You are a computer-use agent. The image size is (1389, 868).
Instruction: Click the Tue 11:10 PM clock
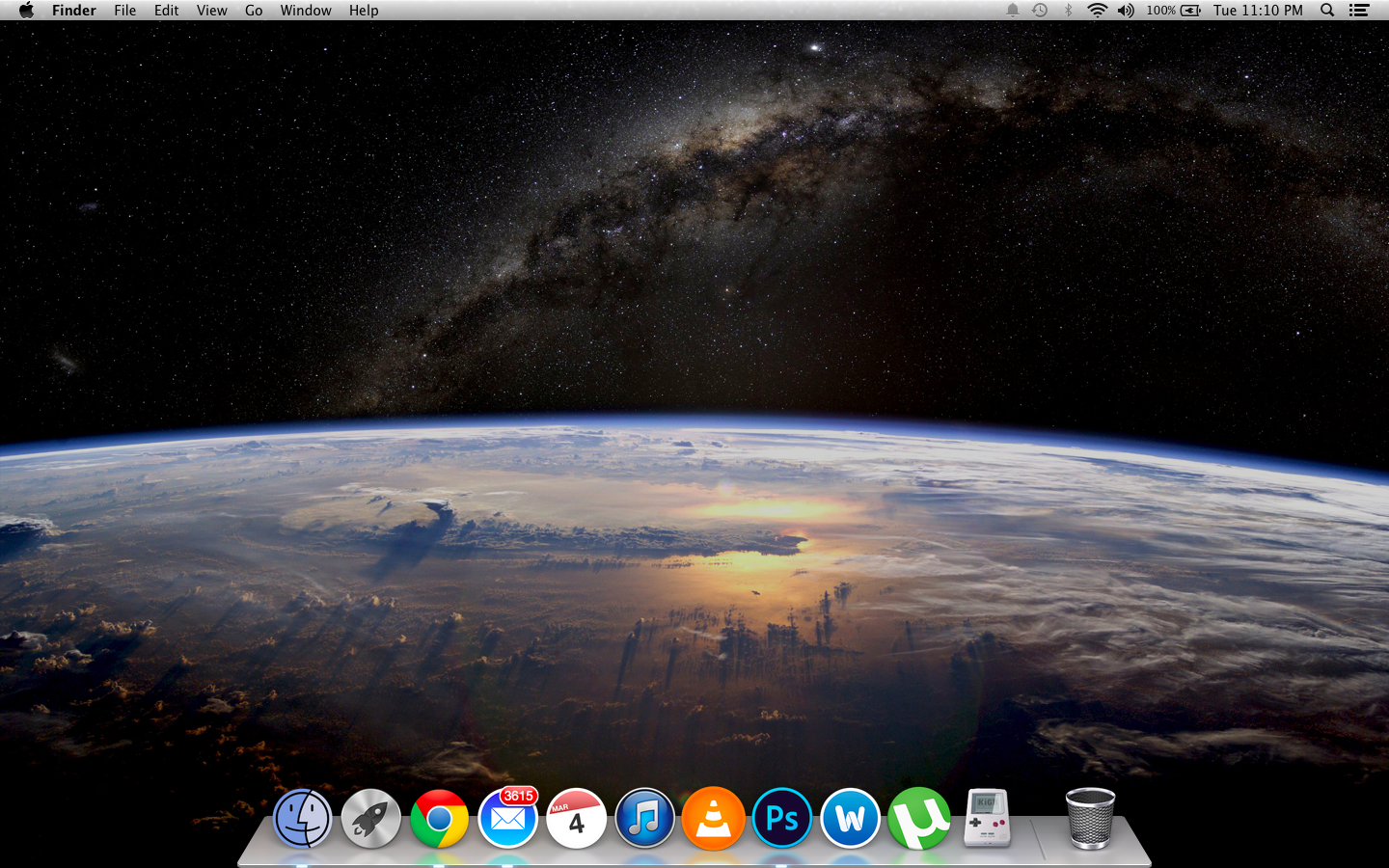(1258, 11)
